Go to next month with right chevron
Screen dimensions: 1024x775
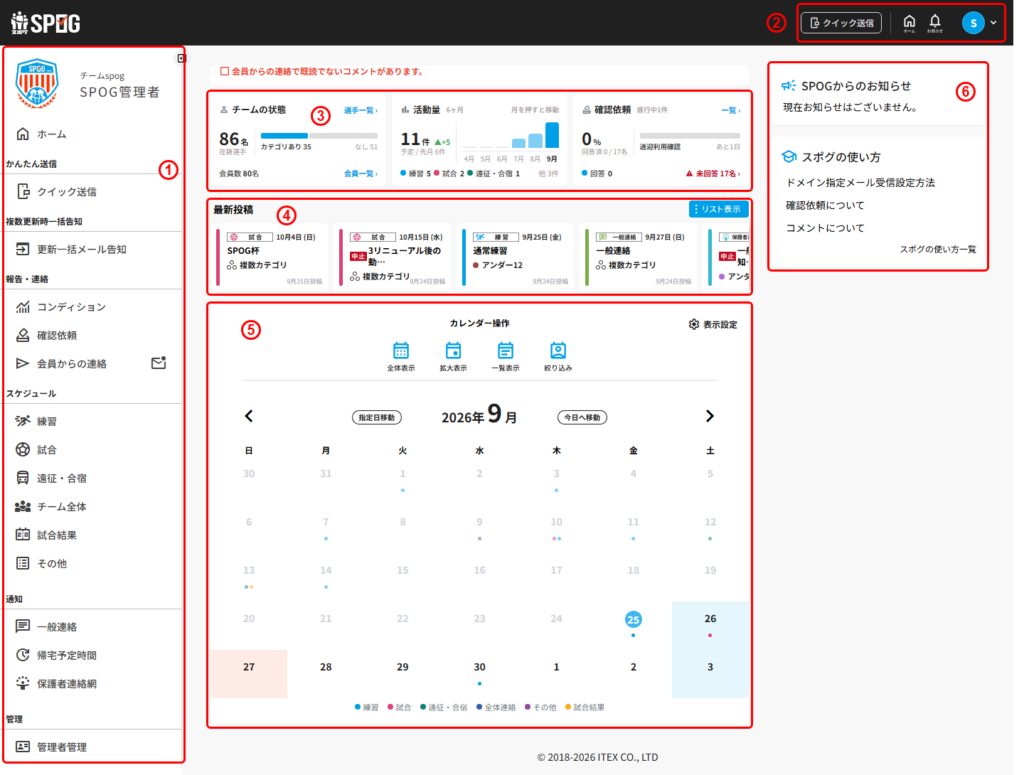click(x=710, y=416)
